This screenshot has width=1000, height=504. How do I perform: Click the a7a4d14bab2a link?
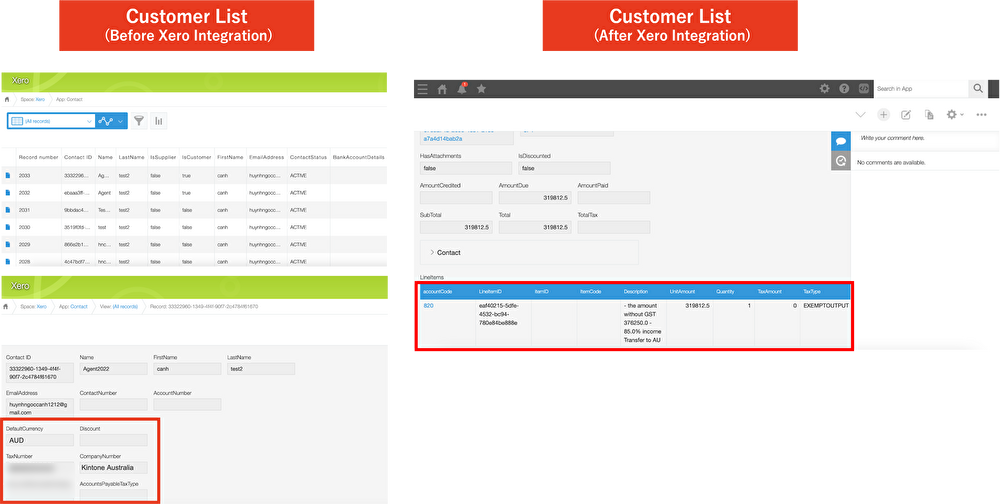pyautogui.click(x=443, y=138)
